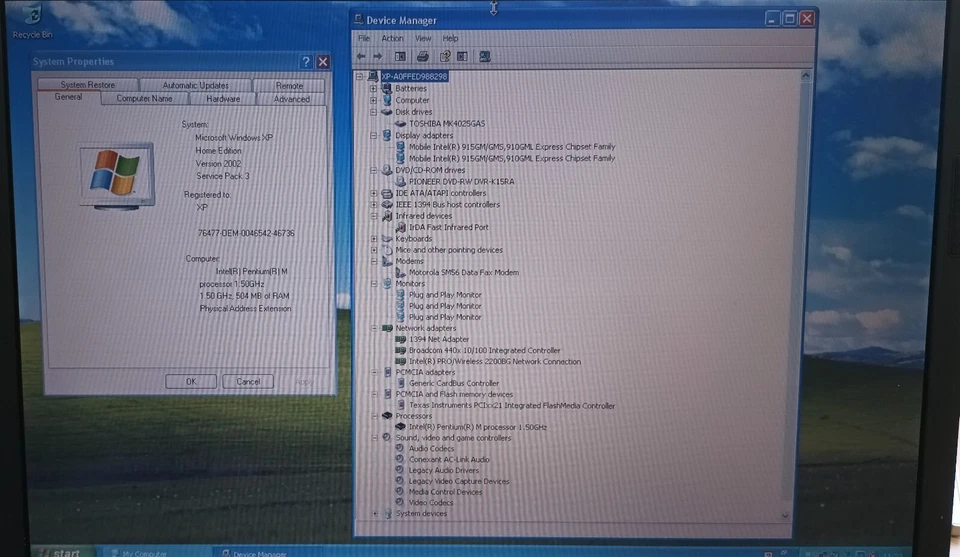Expand the Batteries node
Viewport: 960px width, 557px height.
[x=373, y=89]
